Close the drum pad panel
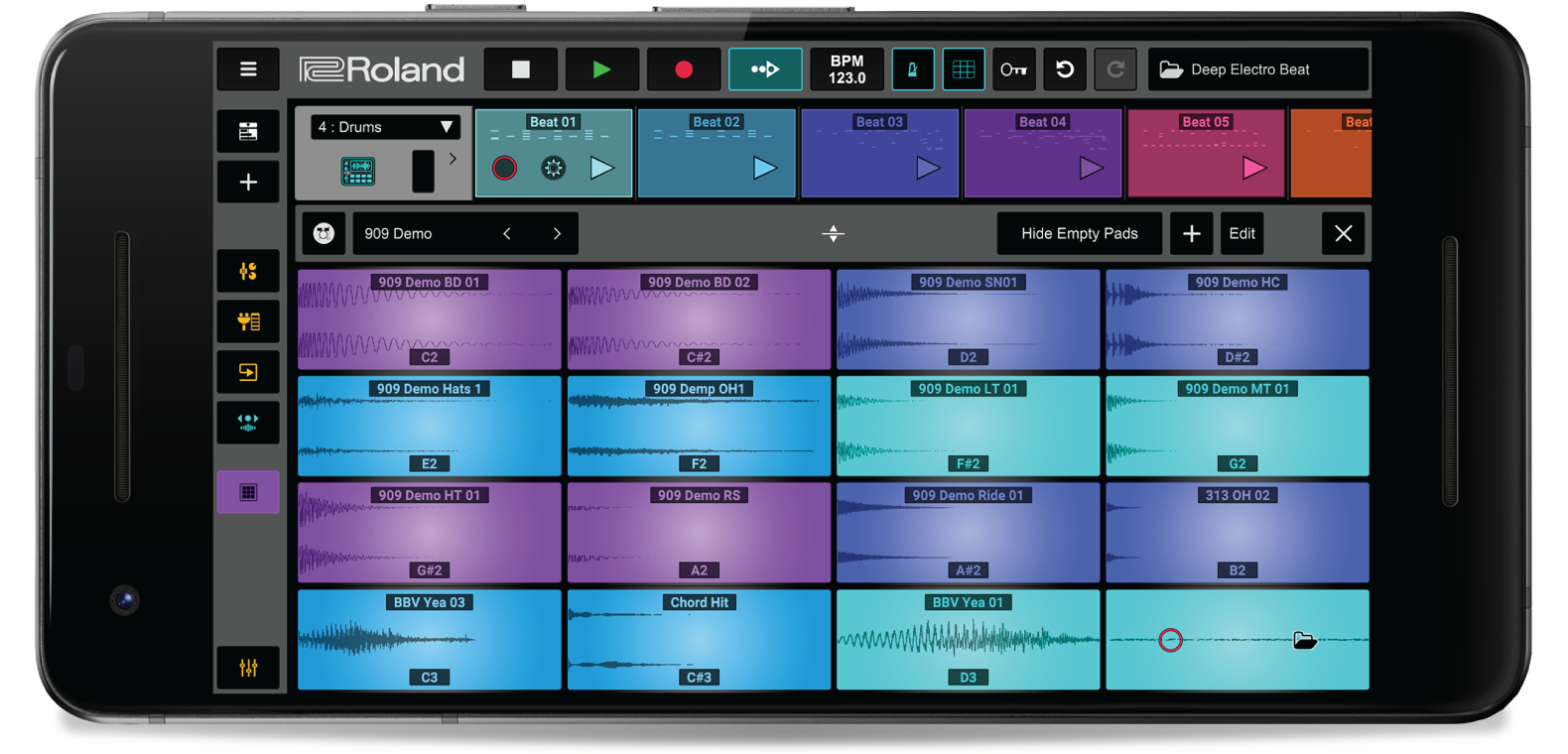The width and height of the screenshot is (1568, 754). click(1343, 233)
